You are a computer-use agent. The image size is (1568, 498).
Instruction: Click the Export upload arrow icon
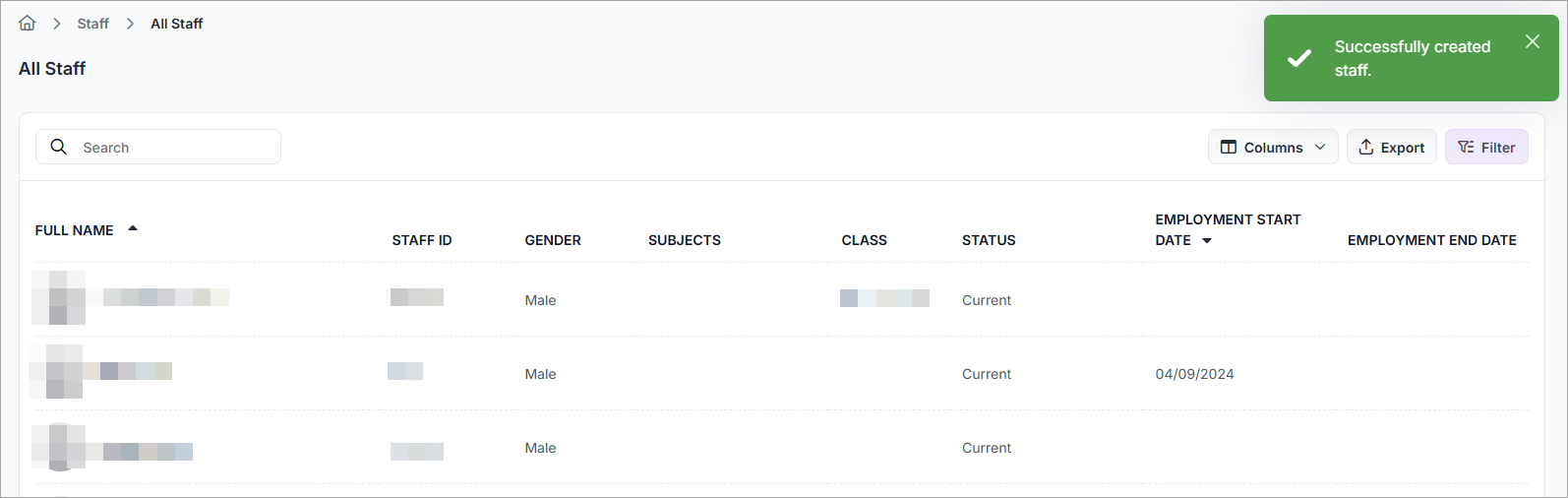coord(1365,147)
